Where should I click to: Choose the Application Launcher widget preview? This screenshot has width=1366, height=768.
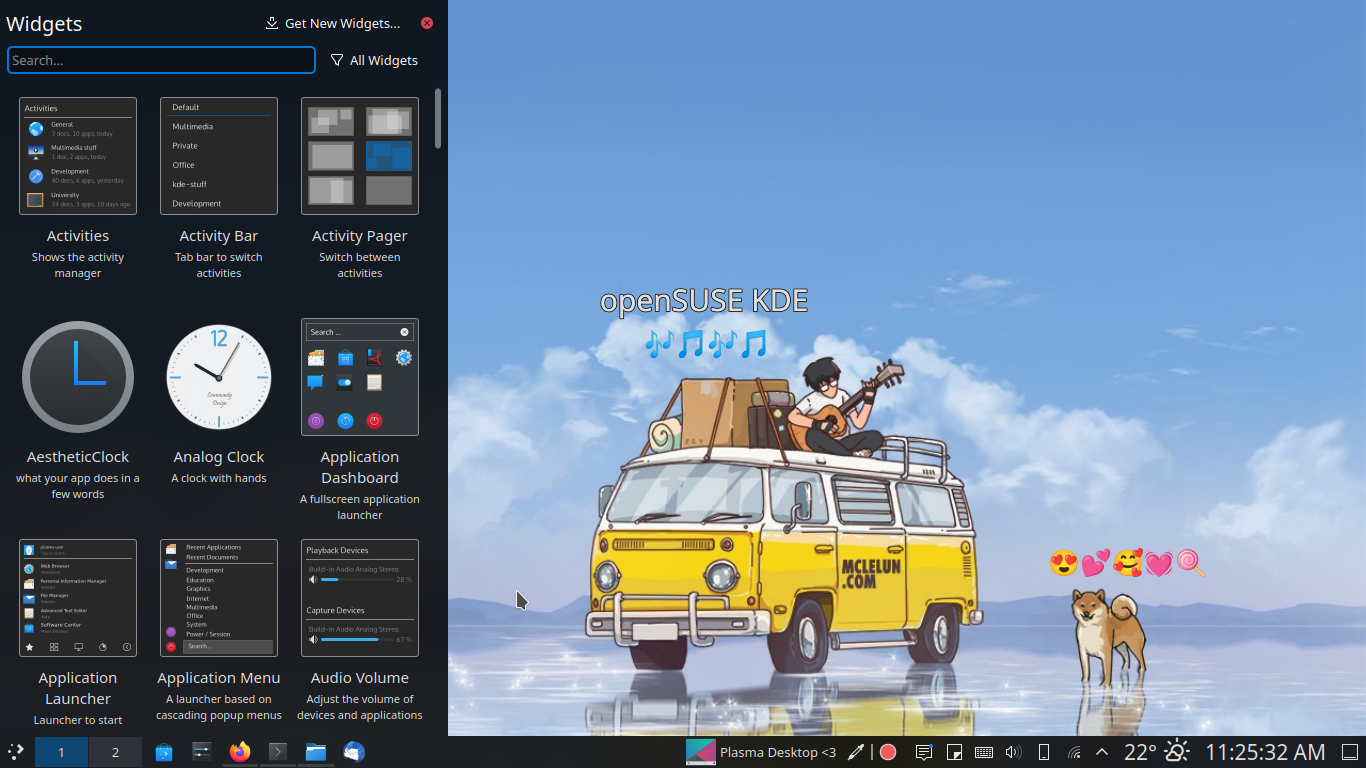78,598
